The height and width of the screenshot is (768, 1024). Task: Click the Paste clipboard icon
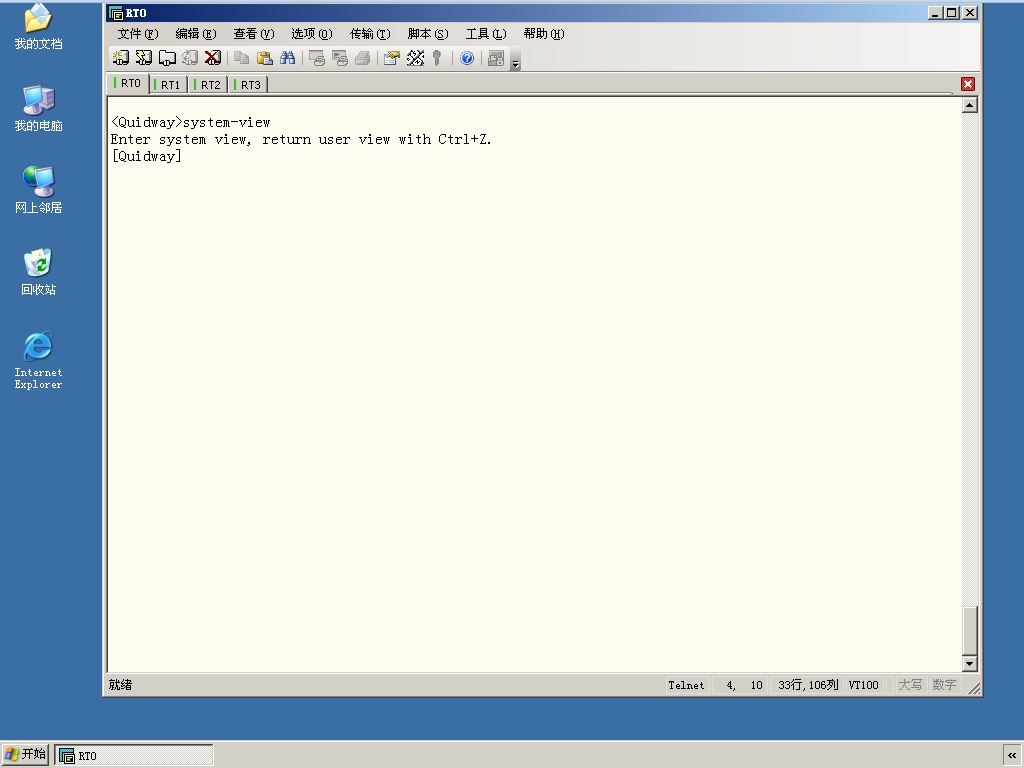(x=264, y=58)
